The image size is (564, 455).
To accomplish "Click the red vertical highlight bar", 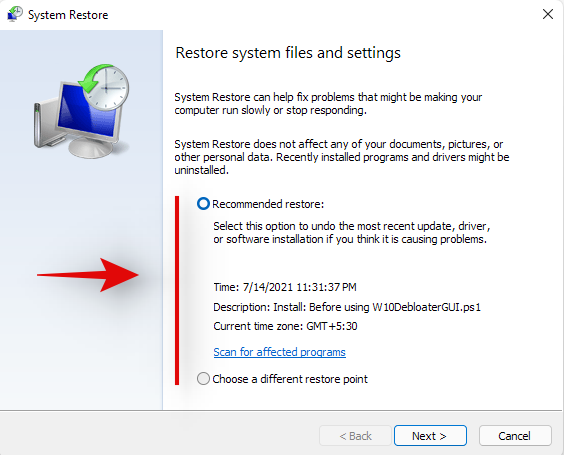I will click(177, 290).
